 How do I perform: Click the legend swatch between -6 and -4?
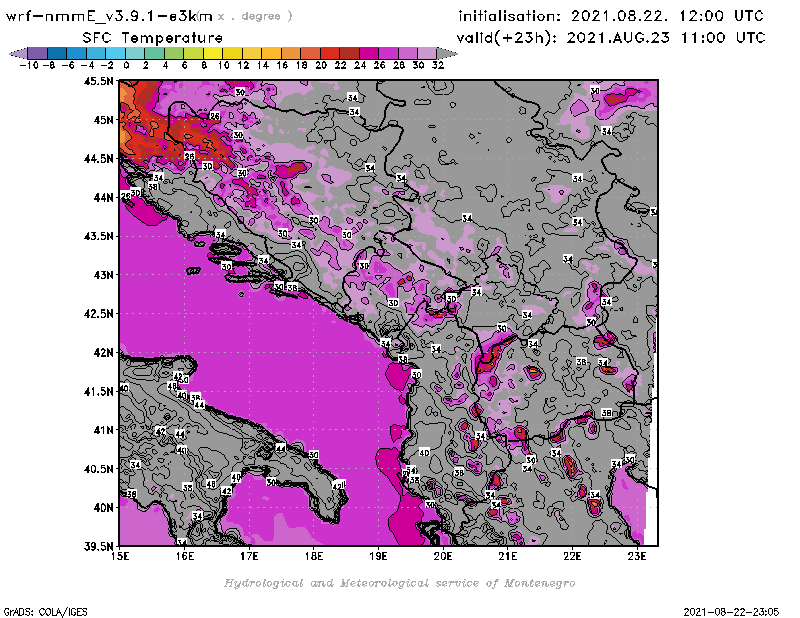[x=77, y=53]
